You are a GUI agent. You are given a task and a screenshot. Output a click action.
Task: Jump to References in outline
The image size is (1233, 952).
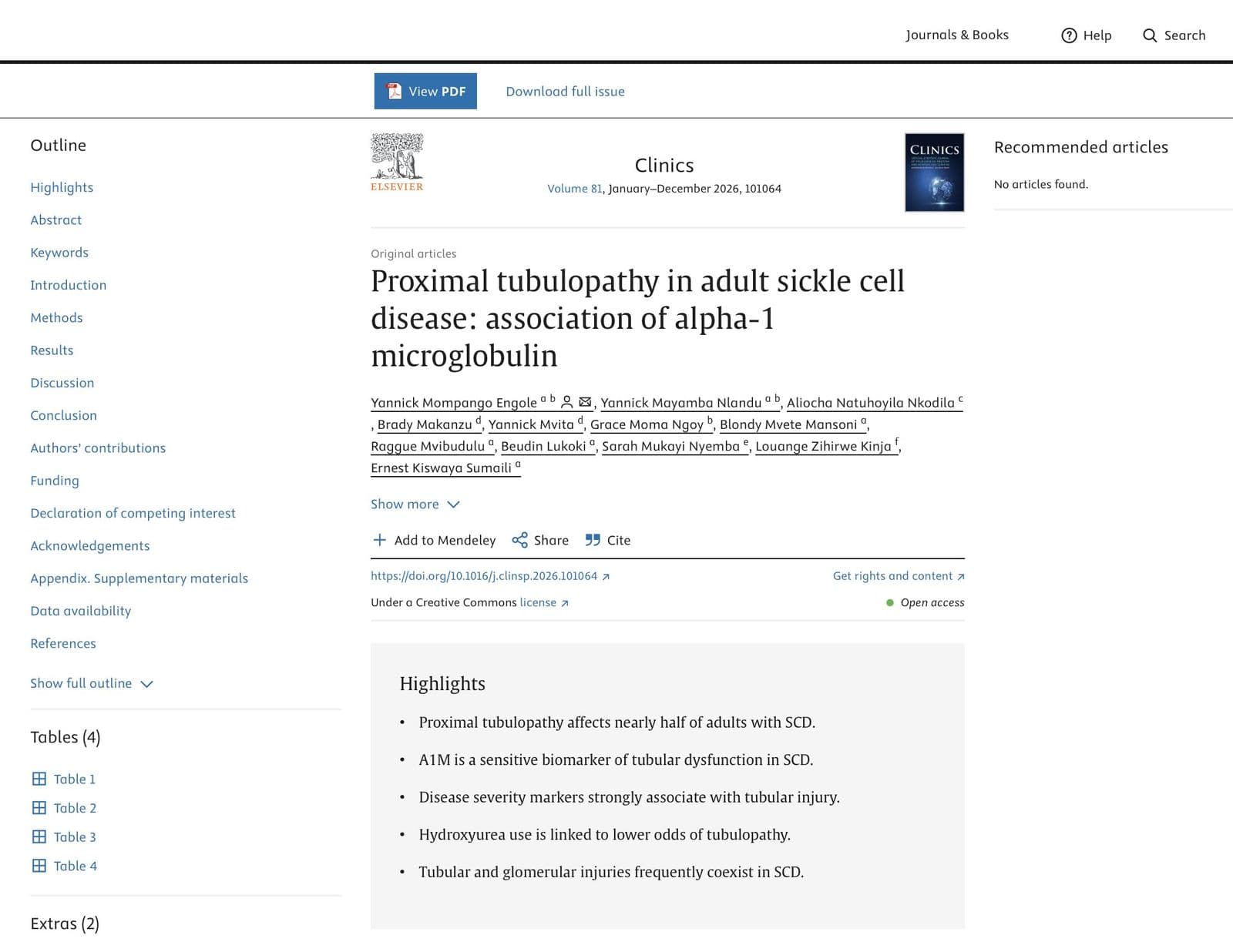(63, 643)
